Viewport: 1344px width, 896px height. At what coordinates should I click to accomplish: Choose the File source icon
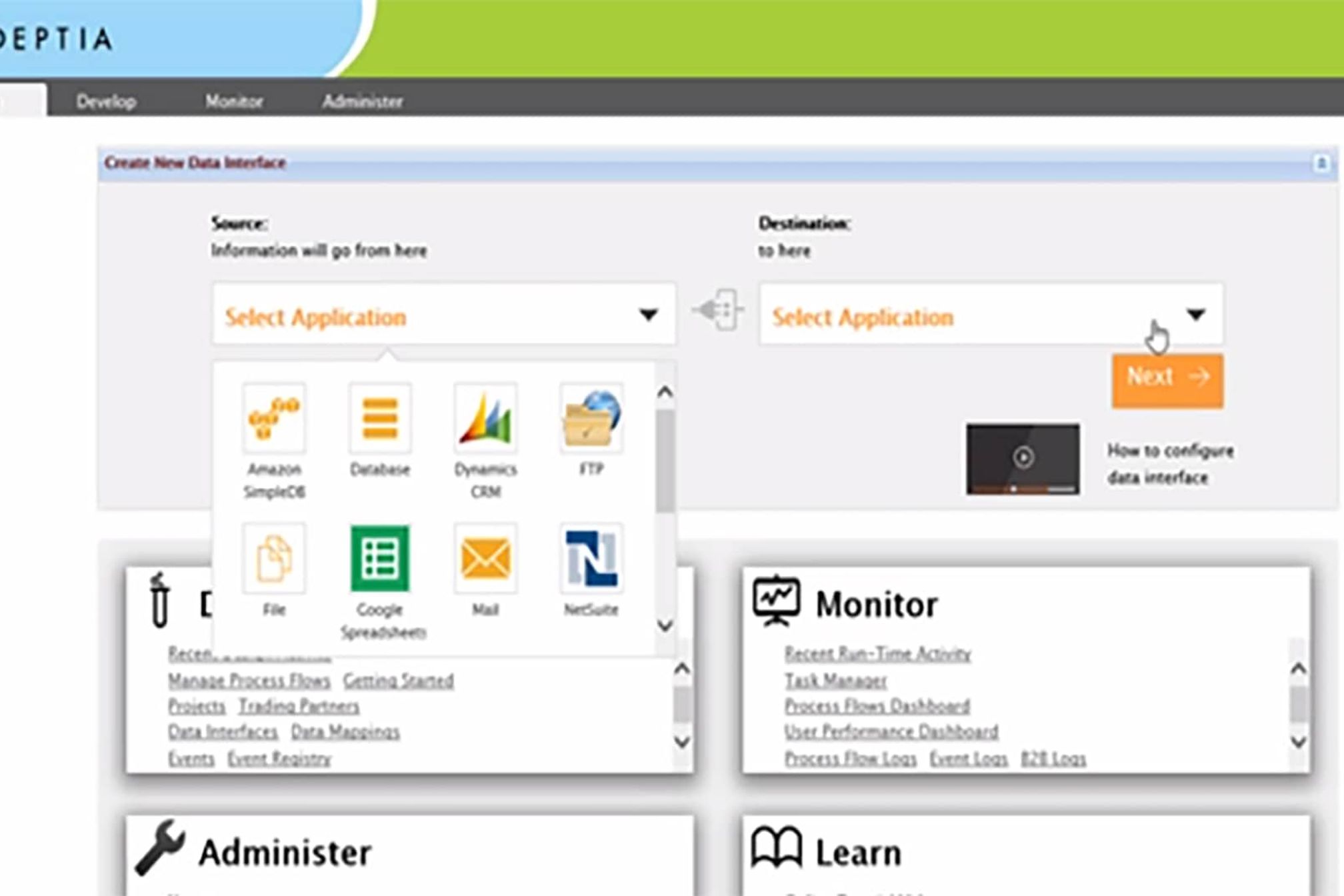[274, 559]
